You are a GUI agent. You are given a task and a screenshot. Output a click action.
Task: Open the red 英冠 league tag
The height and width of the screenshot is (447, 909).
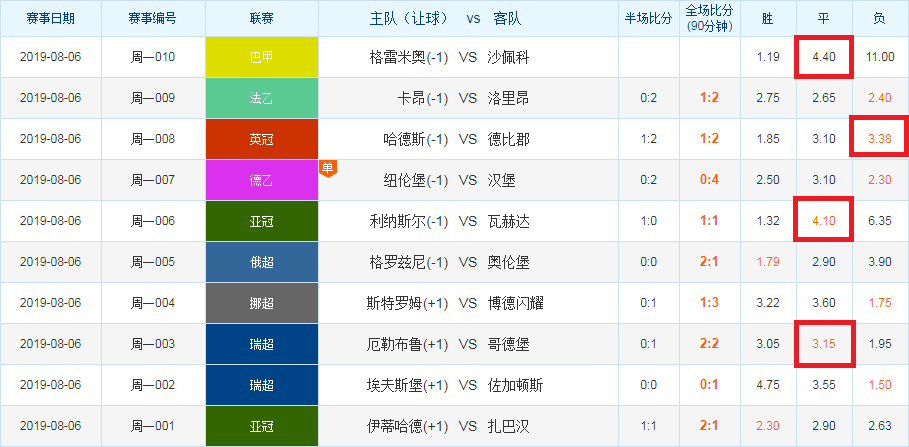tap(262, 139)
